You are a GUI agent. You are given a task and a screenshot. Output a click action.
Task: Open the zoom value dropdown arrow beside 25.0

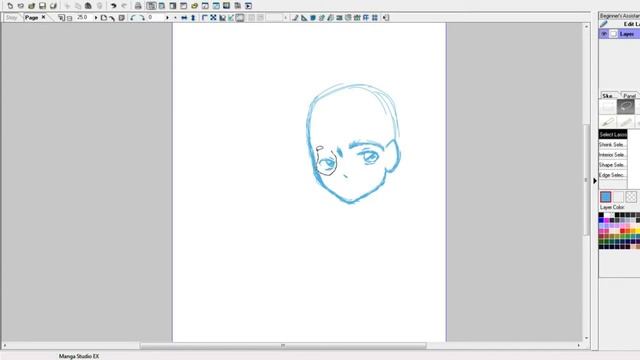96,18
